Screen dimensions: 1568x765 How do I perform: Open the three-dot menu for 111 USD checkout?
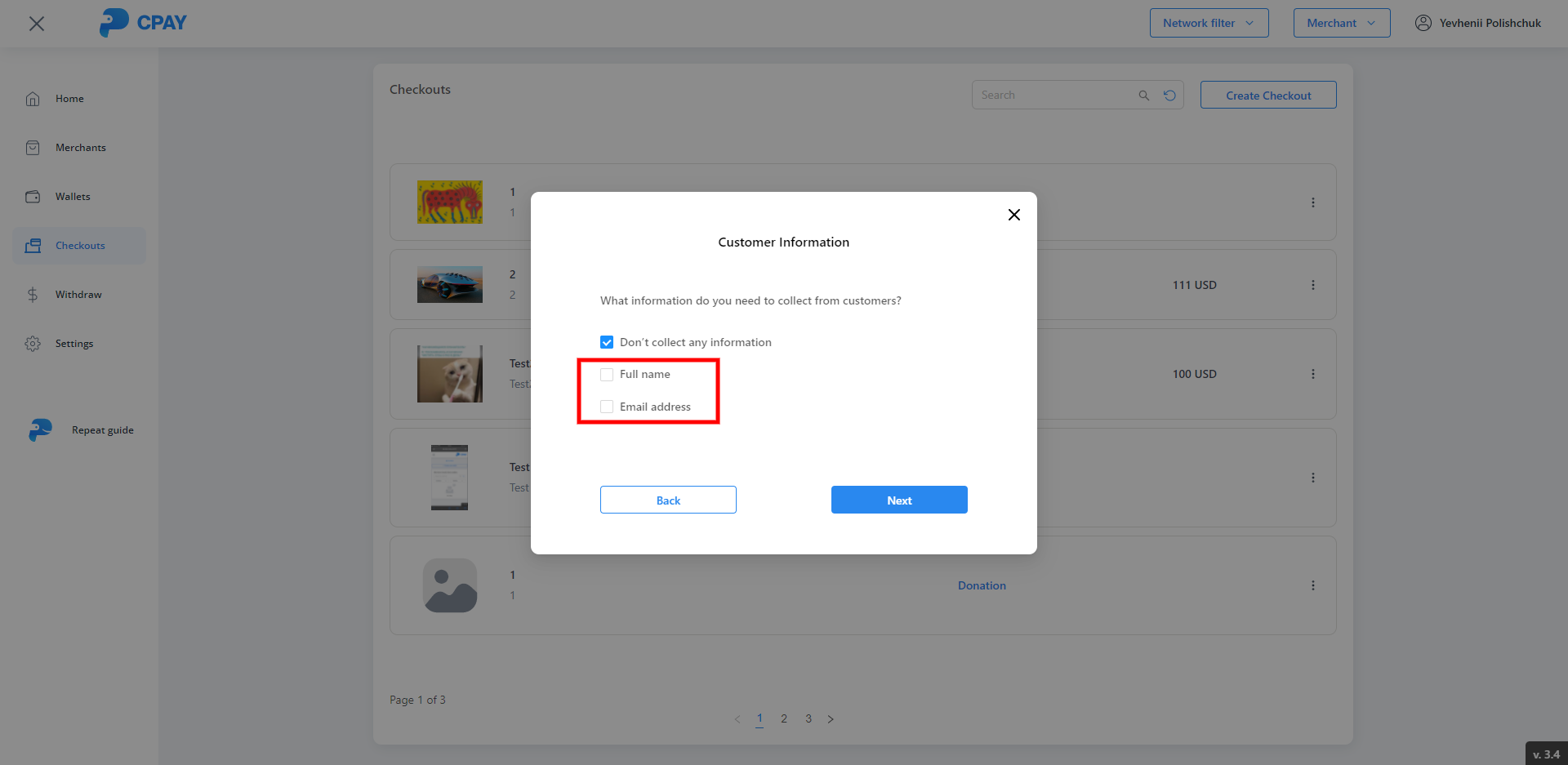click(1312, 285)
